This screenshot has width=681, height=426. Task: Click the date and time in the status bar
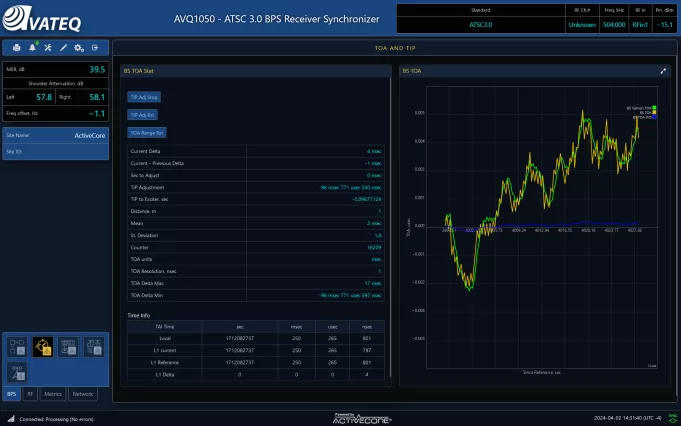tap(628, 418)
